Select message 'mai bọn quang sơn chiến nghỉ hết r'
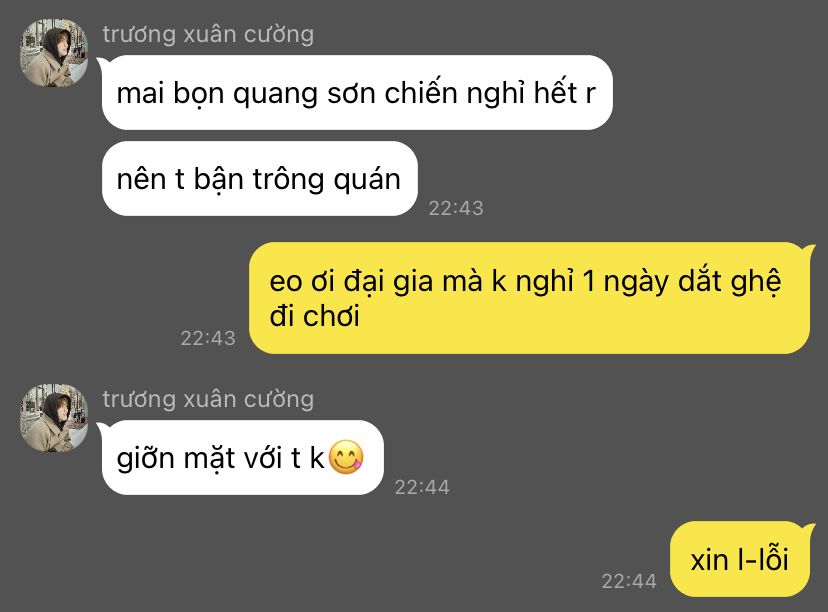The image size is (828, 612). click(x=356, y=92)
